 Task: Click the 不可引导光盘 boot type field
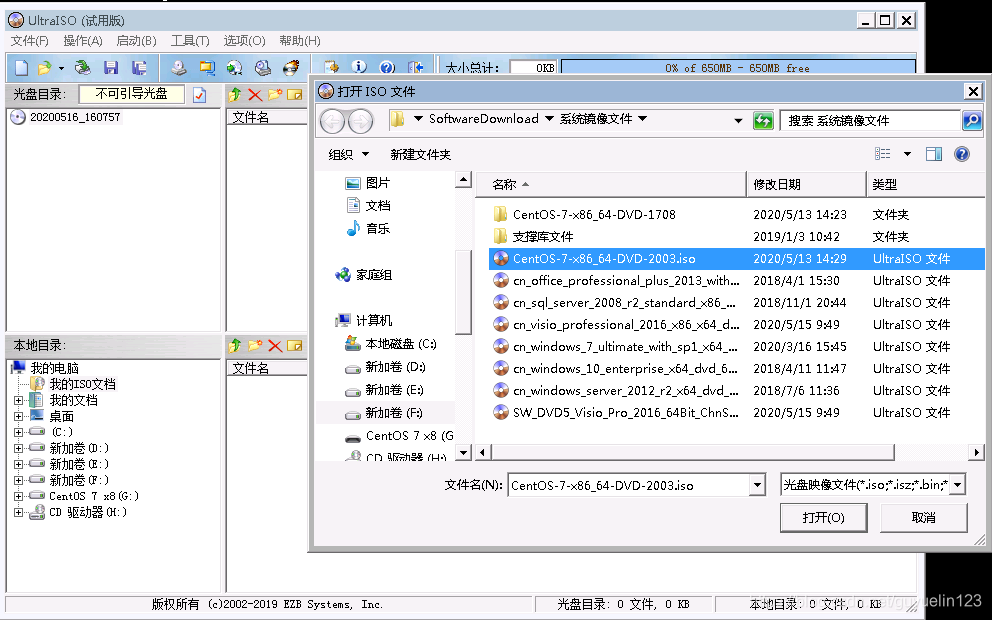[x=132, y=94]
